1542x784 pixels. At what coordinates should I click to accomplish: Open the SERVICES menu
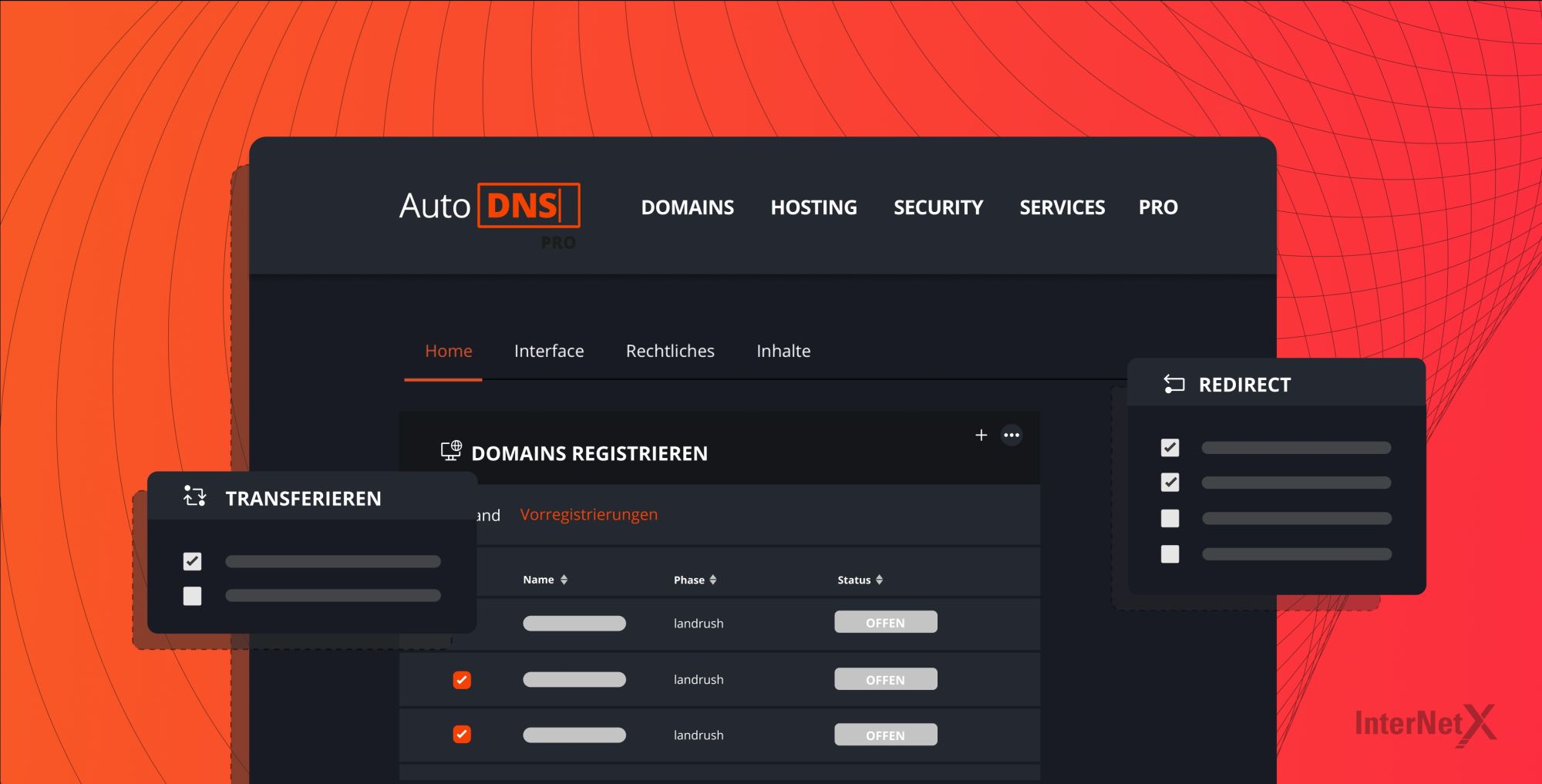coord(1062,207)
